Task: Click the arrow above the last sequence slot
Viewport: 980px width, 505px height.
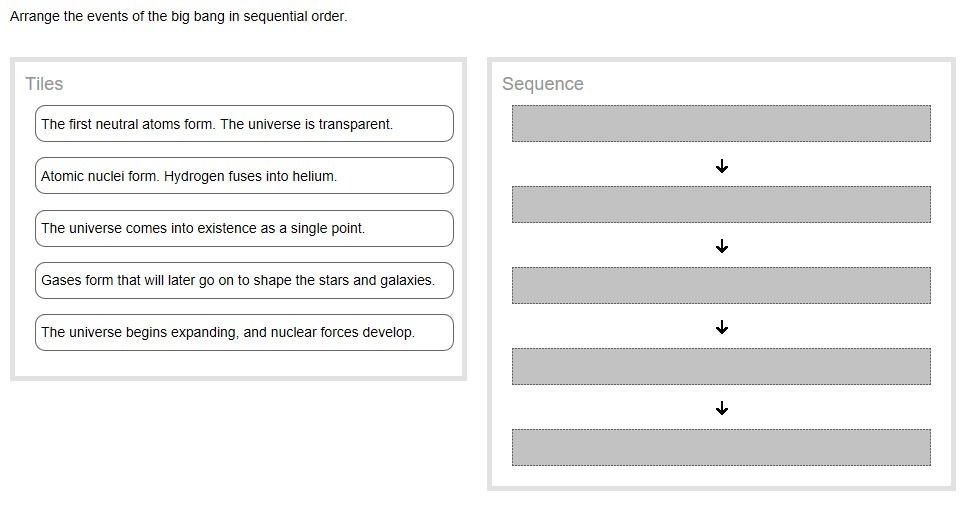Action: click(722, 408)
